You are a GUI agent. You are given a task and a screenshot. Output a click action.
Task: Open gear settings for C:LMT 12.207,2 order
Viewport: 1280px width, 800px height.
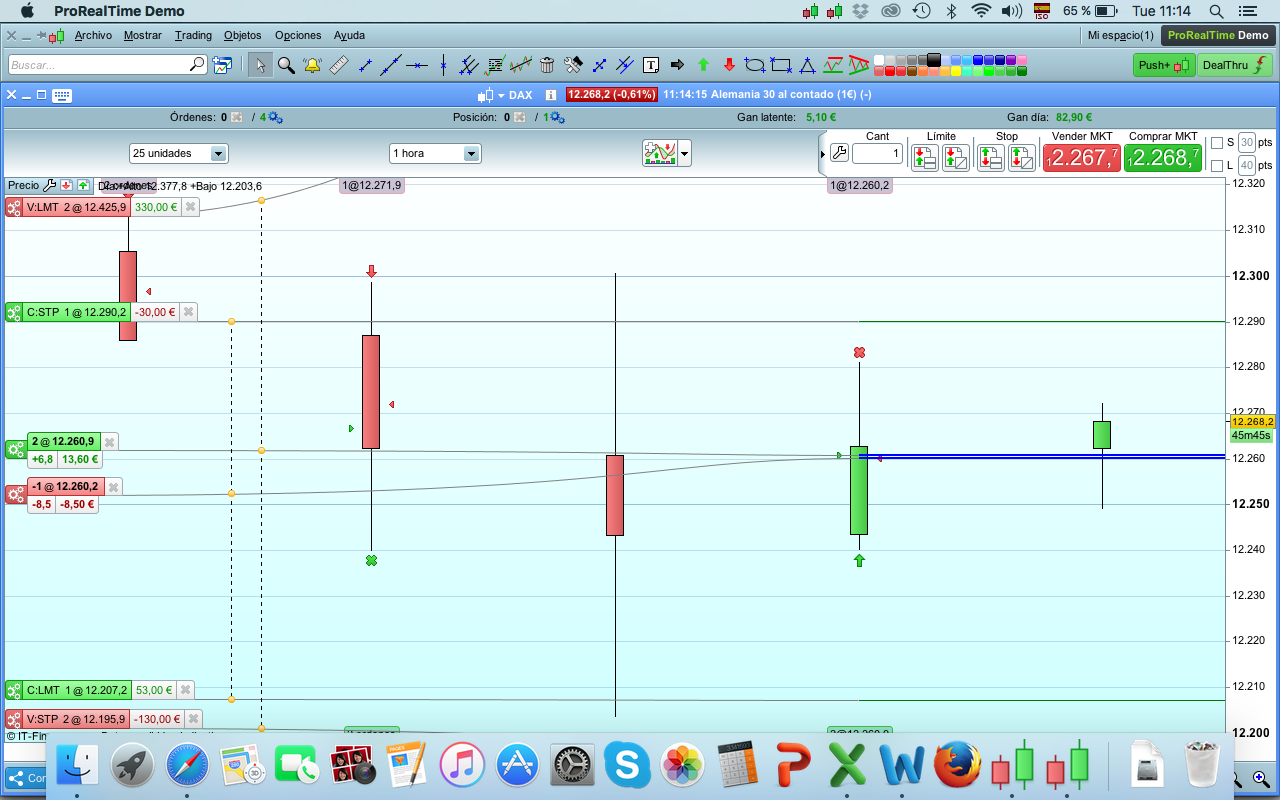point(14,690)
